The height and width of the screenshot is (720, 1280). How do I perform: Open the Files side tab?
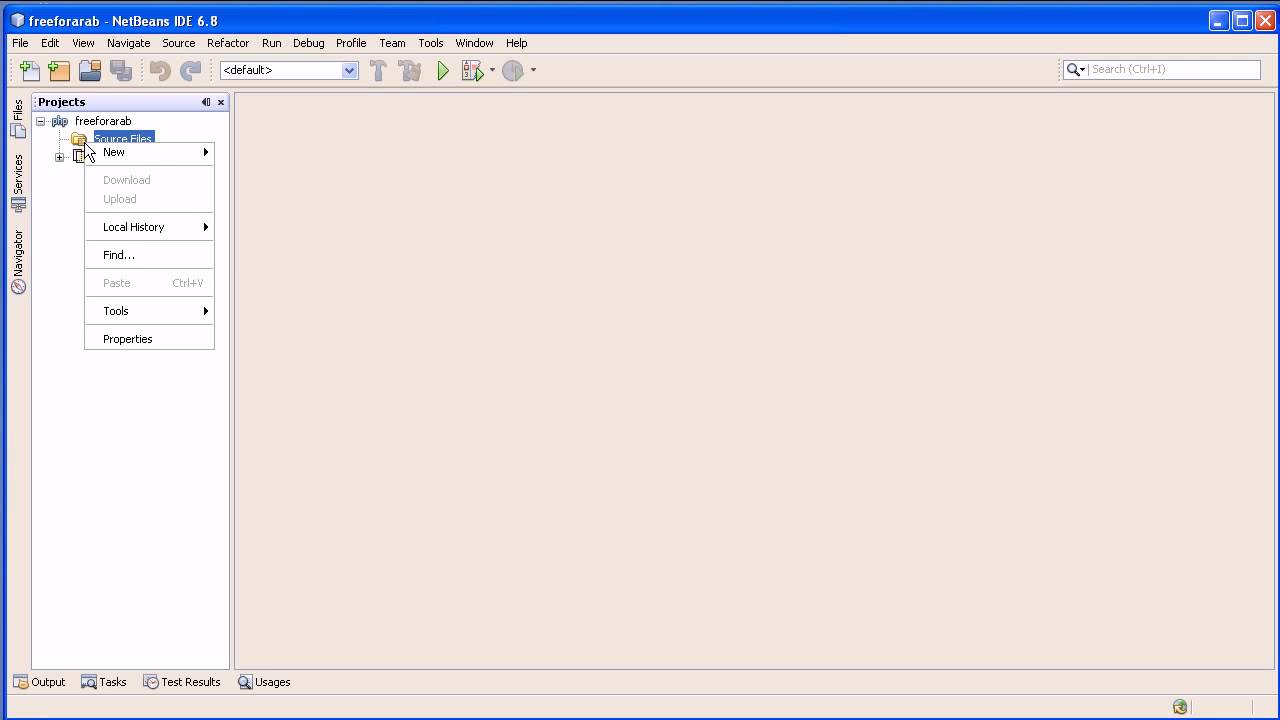tap(18, 119)
